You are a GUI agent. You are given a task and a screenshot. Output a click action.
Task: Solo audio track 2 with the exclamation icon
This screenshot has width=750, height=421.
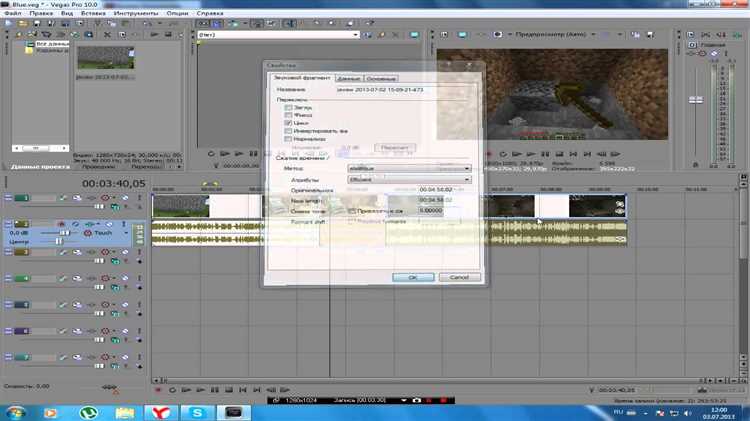(123, 223)
